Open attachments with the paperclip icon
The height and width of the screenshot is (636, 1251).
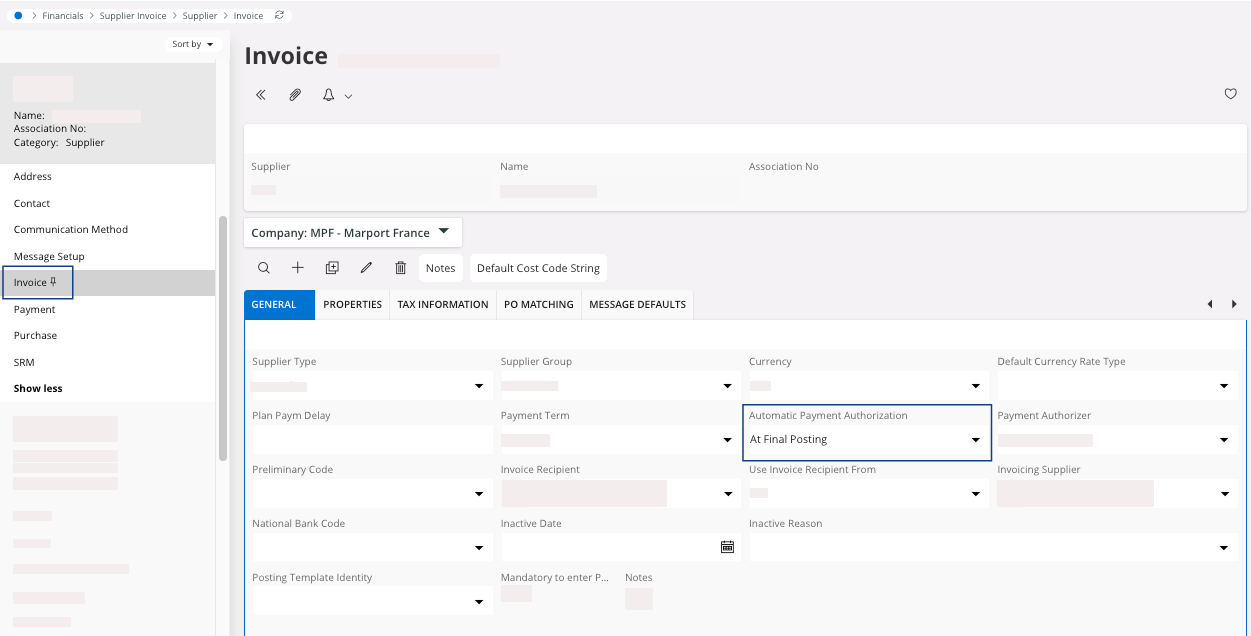(x=295, y=95)
